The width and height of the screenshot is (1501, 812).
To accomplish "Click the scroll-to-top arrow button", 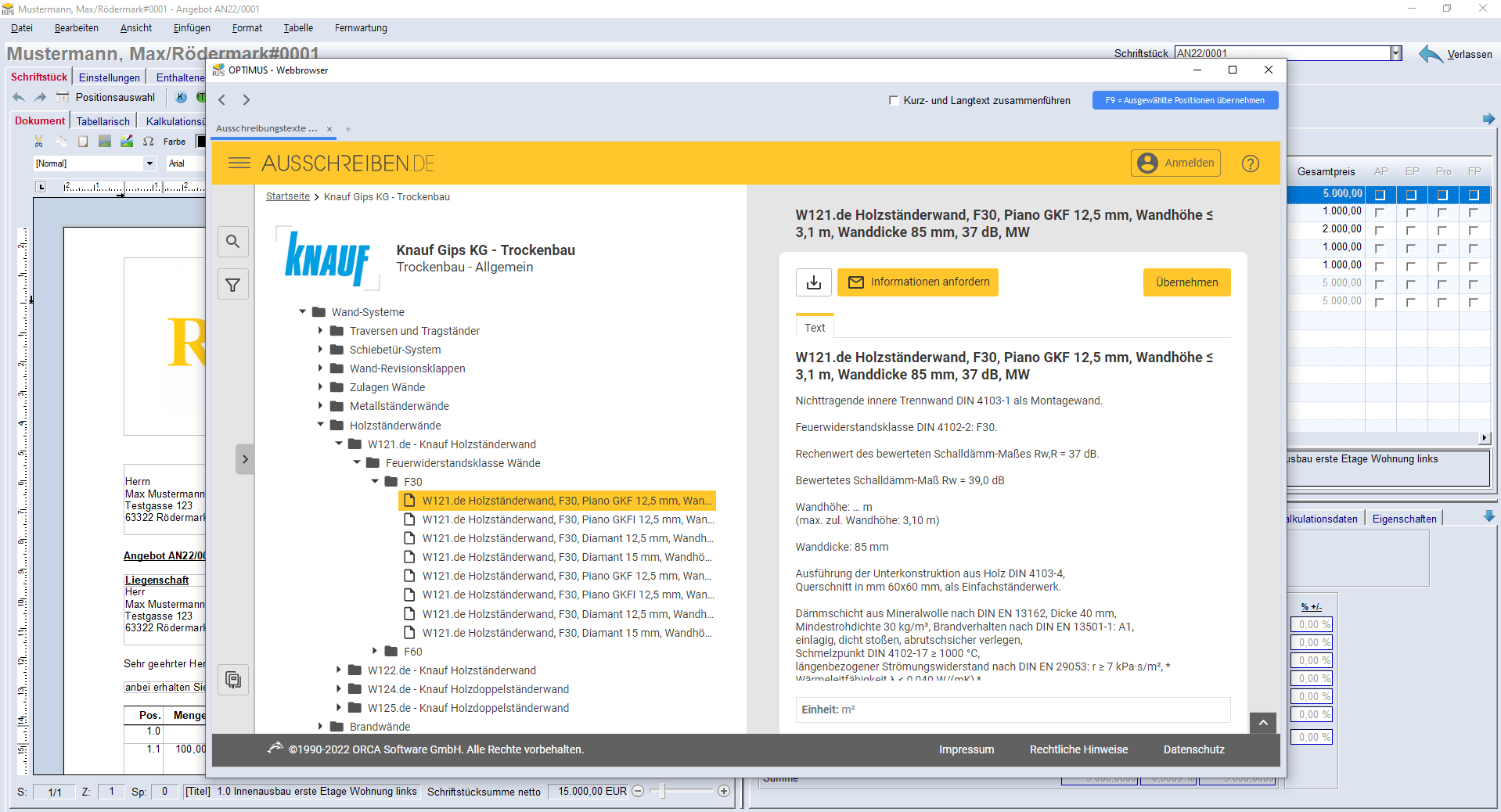I will coord(1262,724).
